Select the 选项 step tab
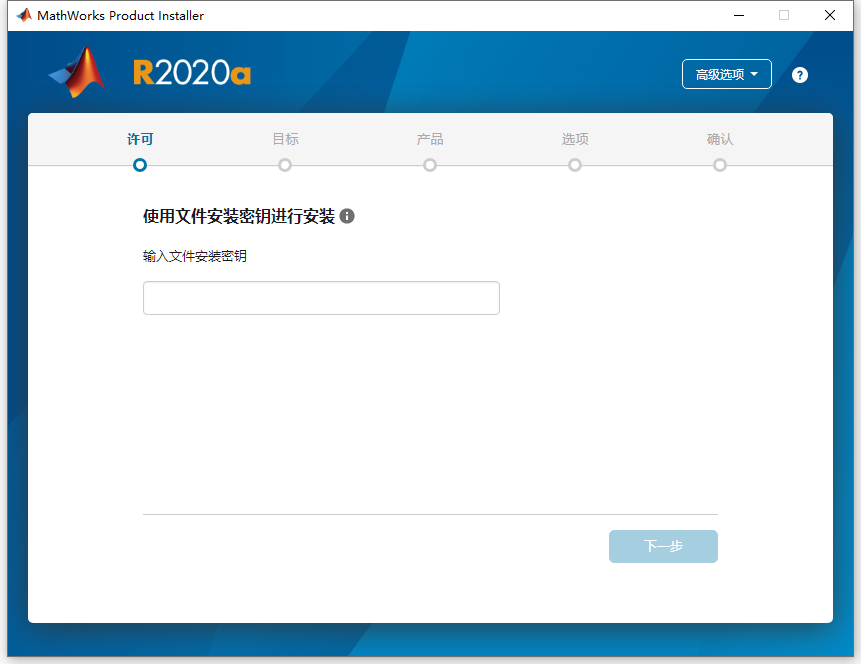 [x=575, y=139]
